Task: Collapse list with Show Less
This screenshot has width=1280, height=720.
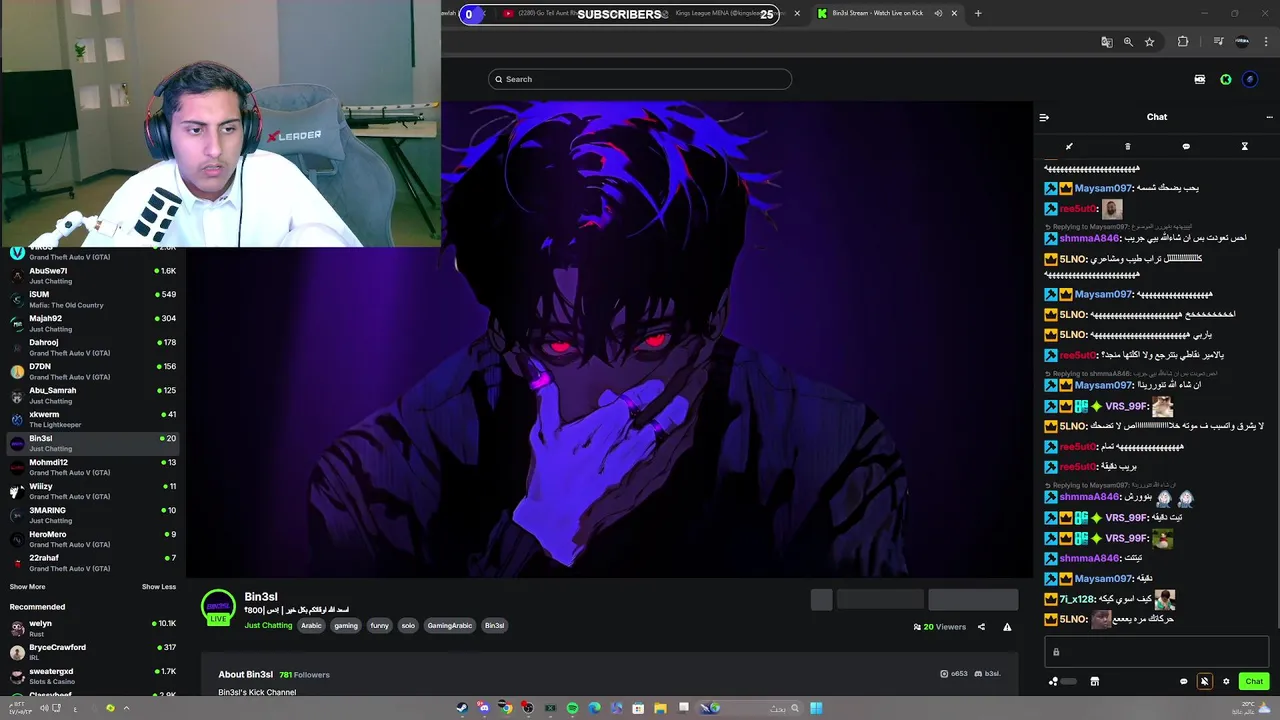Action: pos(159,587)
